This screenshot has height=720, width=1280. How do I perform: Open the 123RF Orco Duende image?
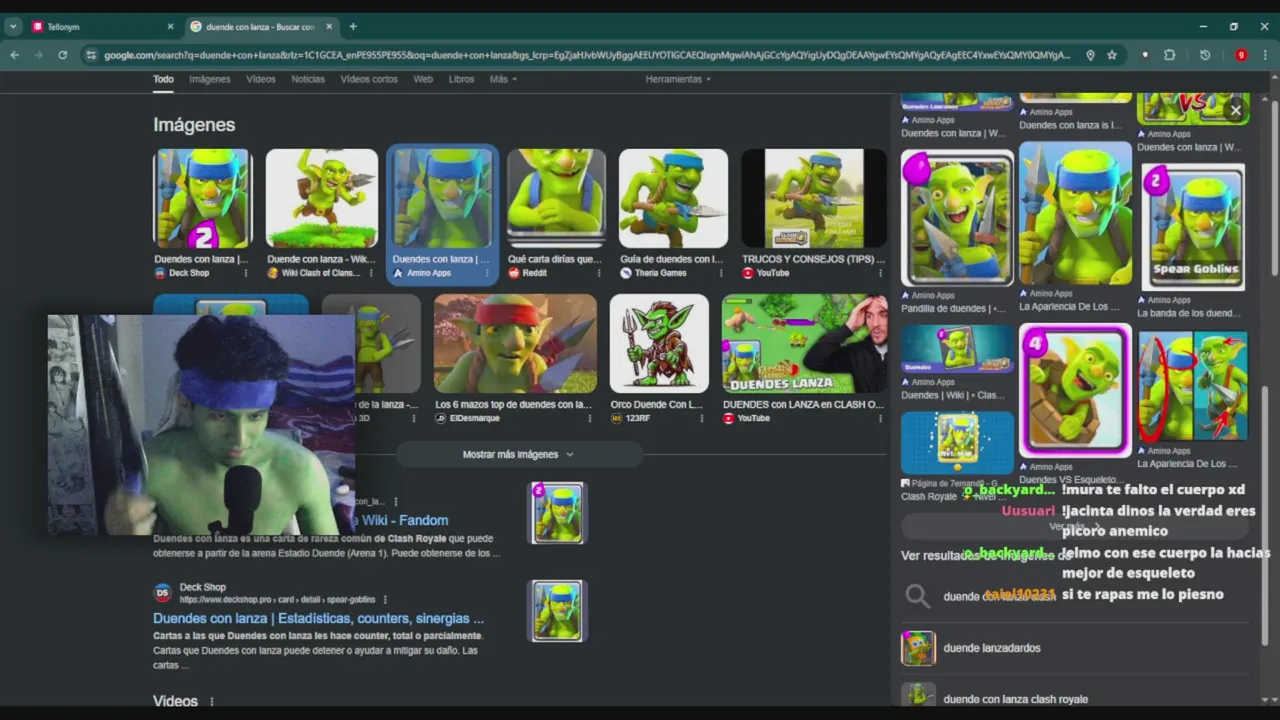coord(659,343)
